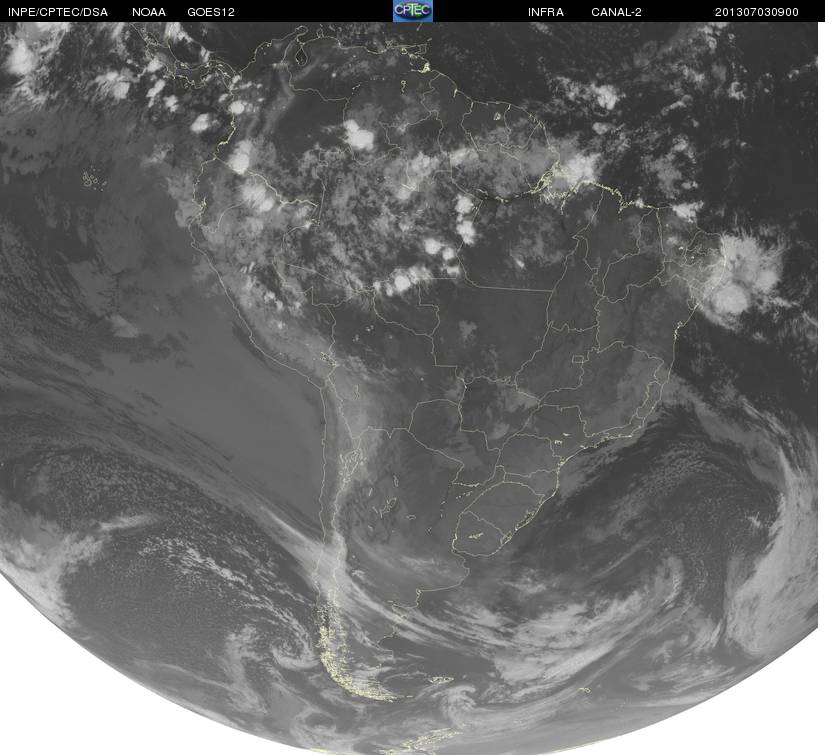Click the NOAA label in the header

click(x=149, y=12)
